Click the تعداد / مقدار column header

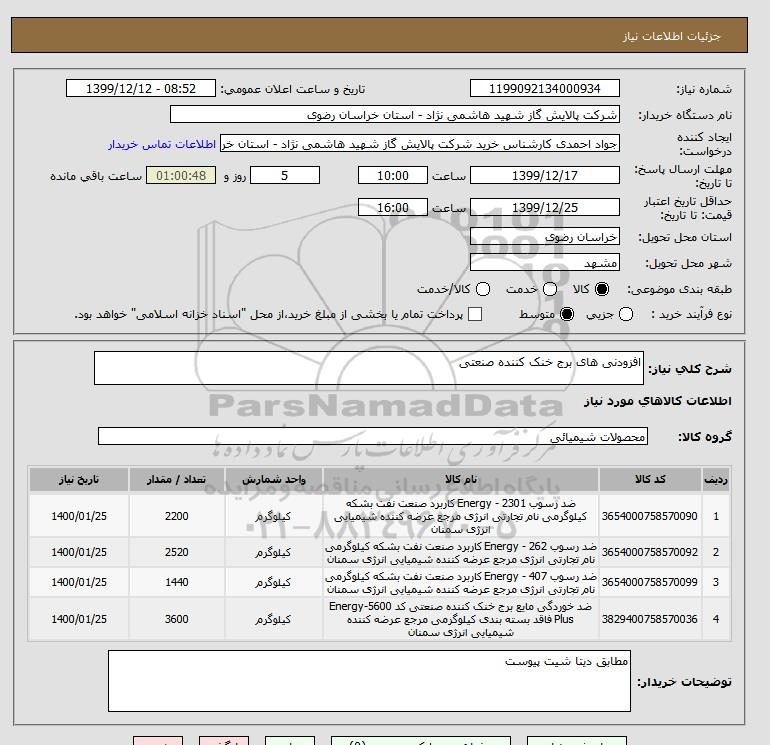coord(177,479)
